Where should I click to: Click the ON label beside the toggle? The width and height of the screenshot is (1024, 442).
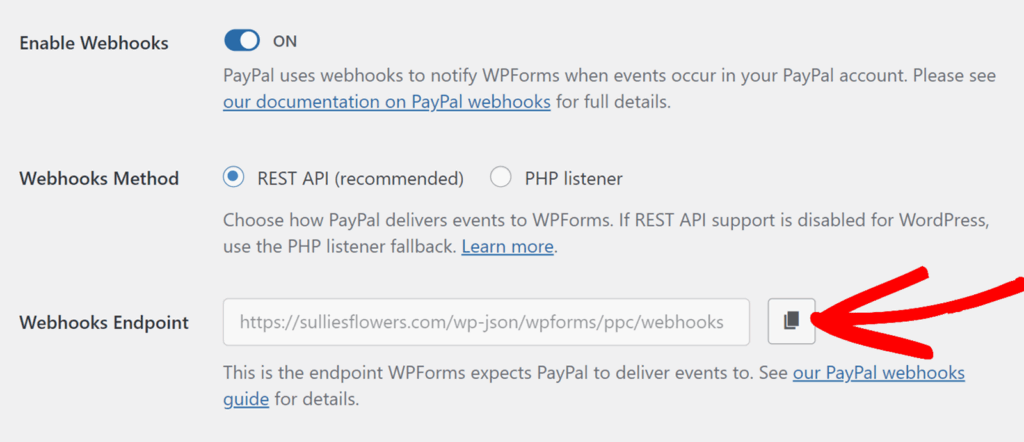285,41
